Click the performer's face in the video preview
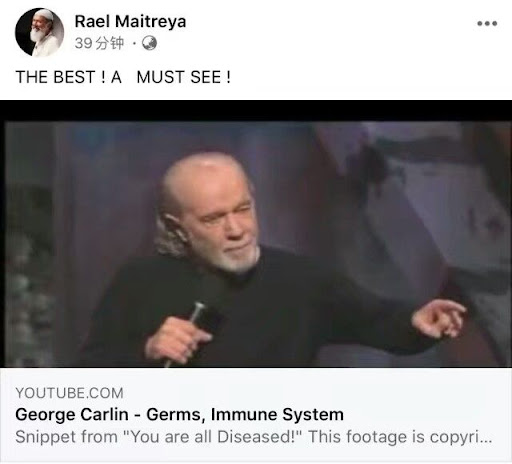 (222, 223)
